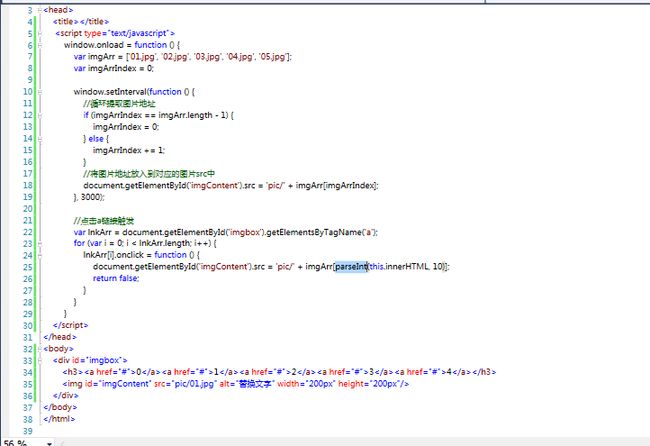Click 'imgArr.length - 1' condition on line 12

(193, 115)
